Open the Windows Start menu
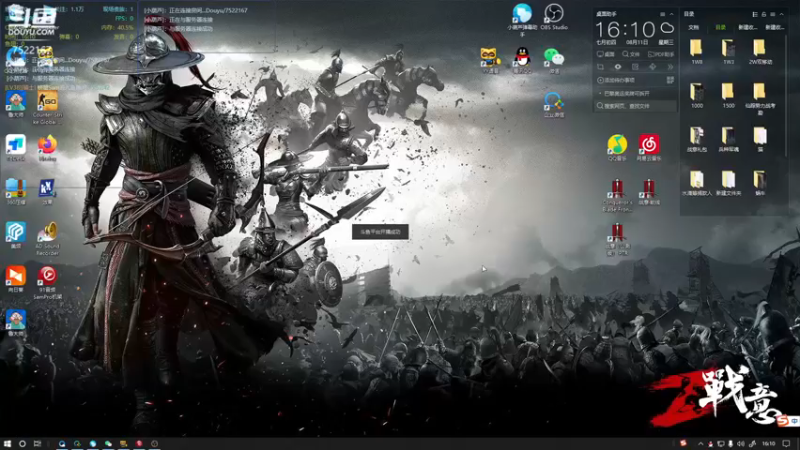 tap(7, 444)
